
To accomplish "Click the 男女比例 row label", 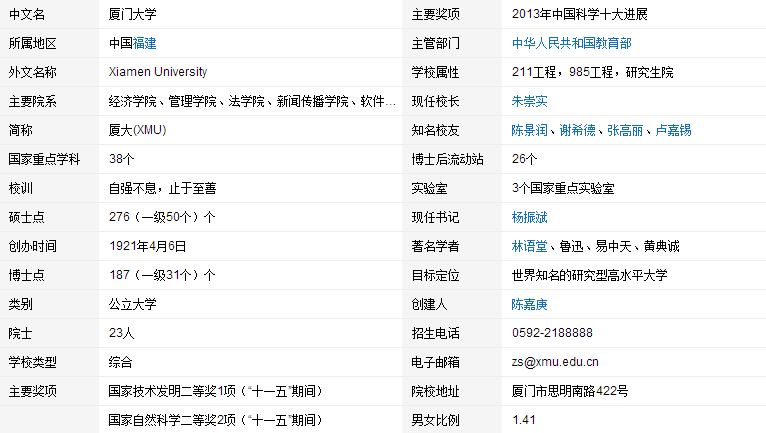I will click(x=435, y=420).
